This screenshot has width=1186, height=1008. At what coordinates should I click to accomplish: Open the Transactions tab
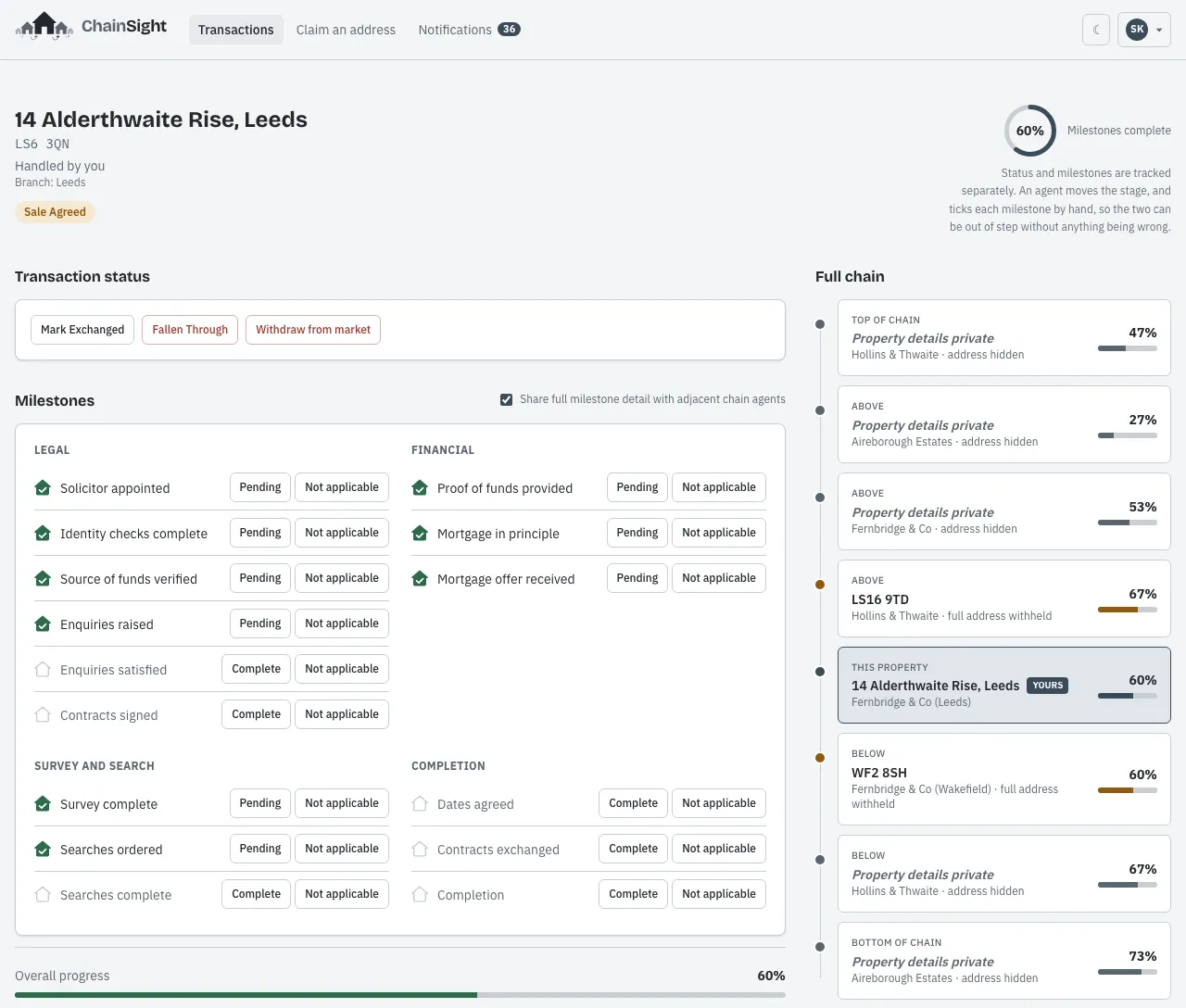point(236,30)
